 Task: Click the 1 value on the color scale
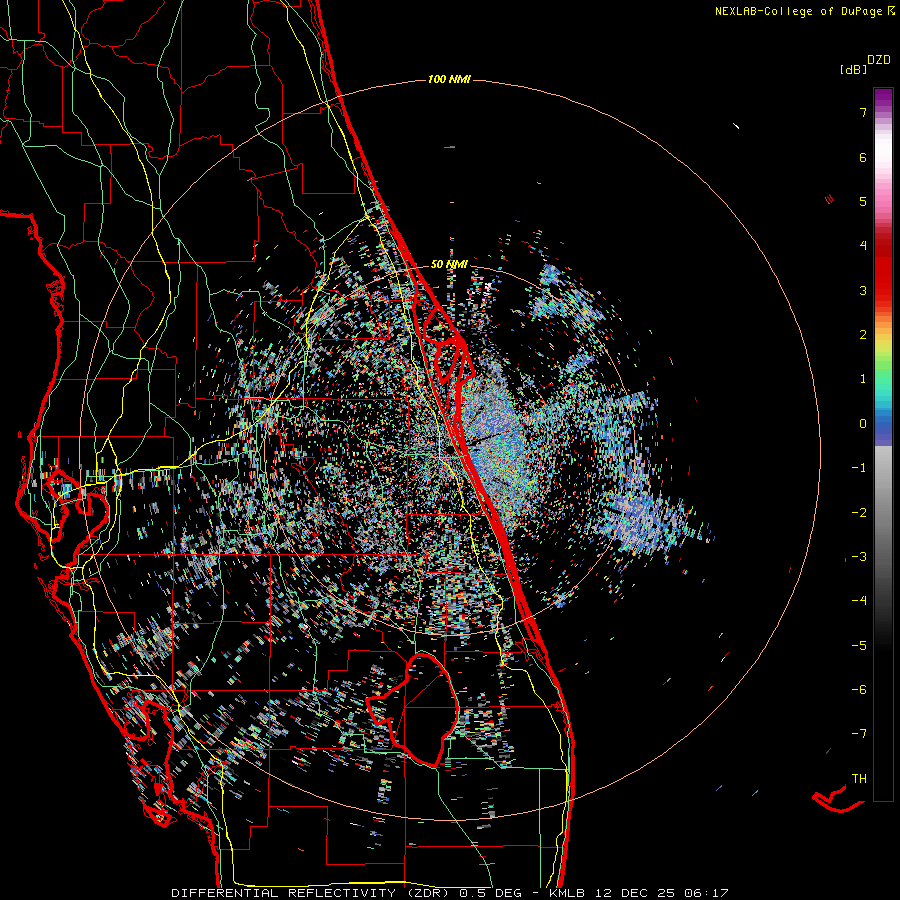click(x=863, y=379)
